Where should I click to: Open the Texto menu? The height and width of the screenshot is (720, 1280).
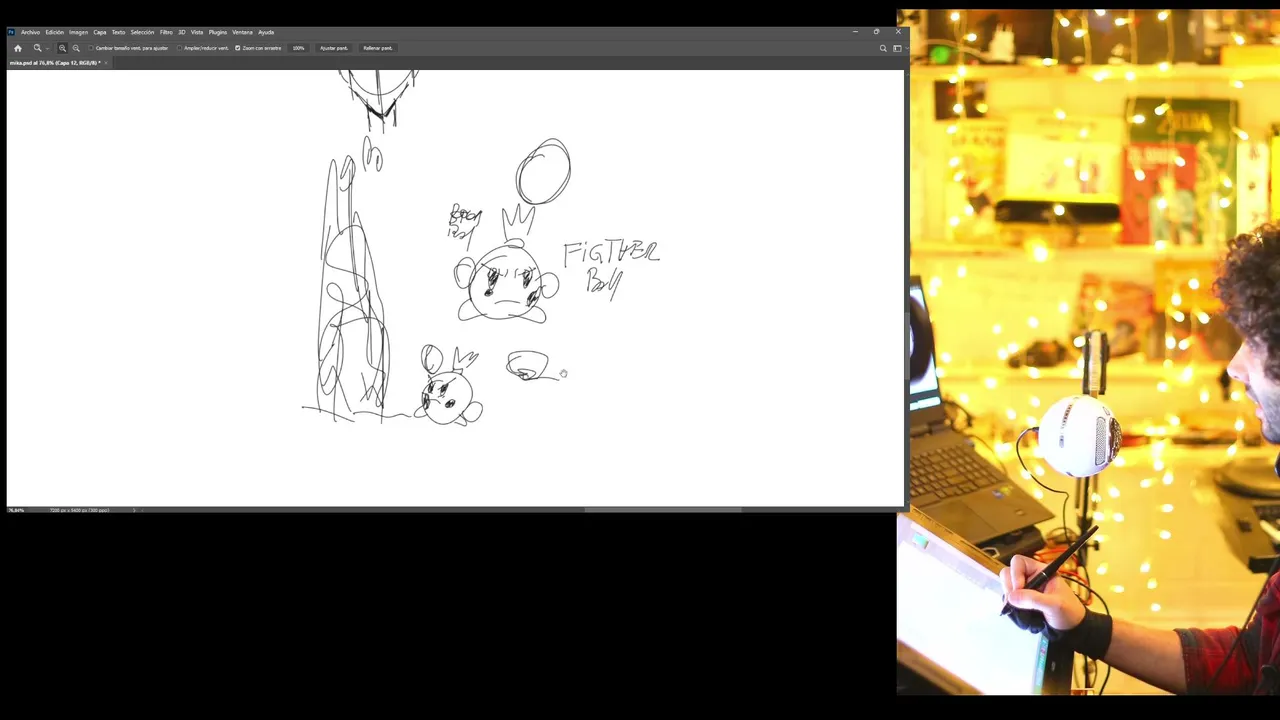pyautogui.click(x=118, y=32)
